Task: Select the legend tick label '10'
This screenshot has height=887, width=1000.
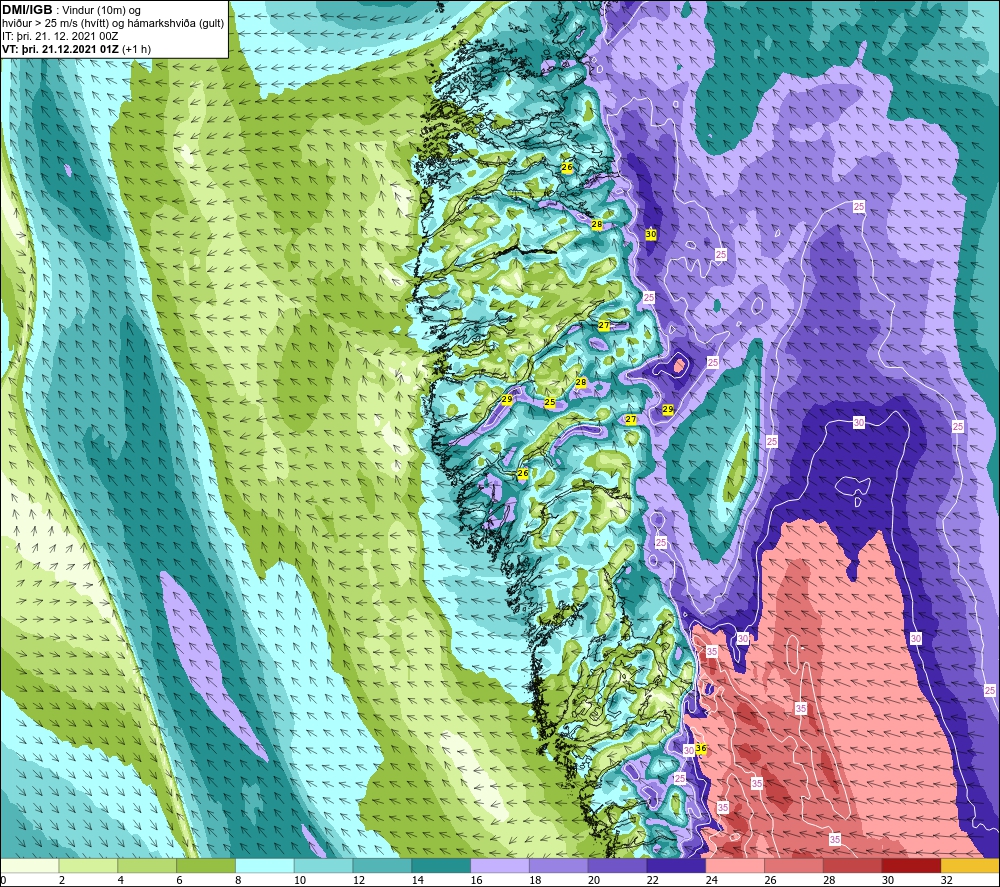Action: tap(299, 880)
